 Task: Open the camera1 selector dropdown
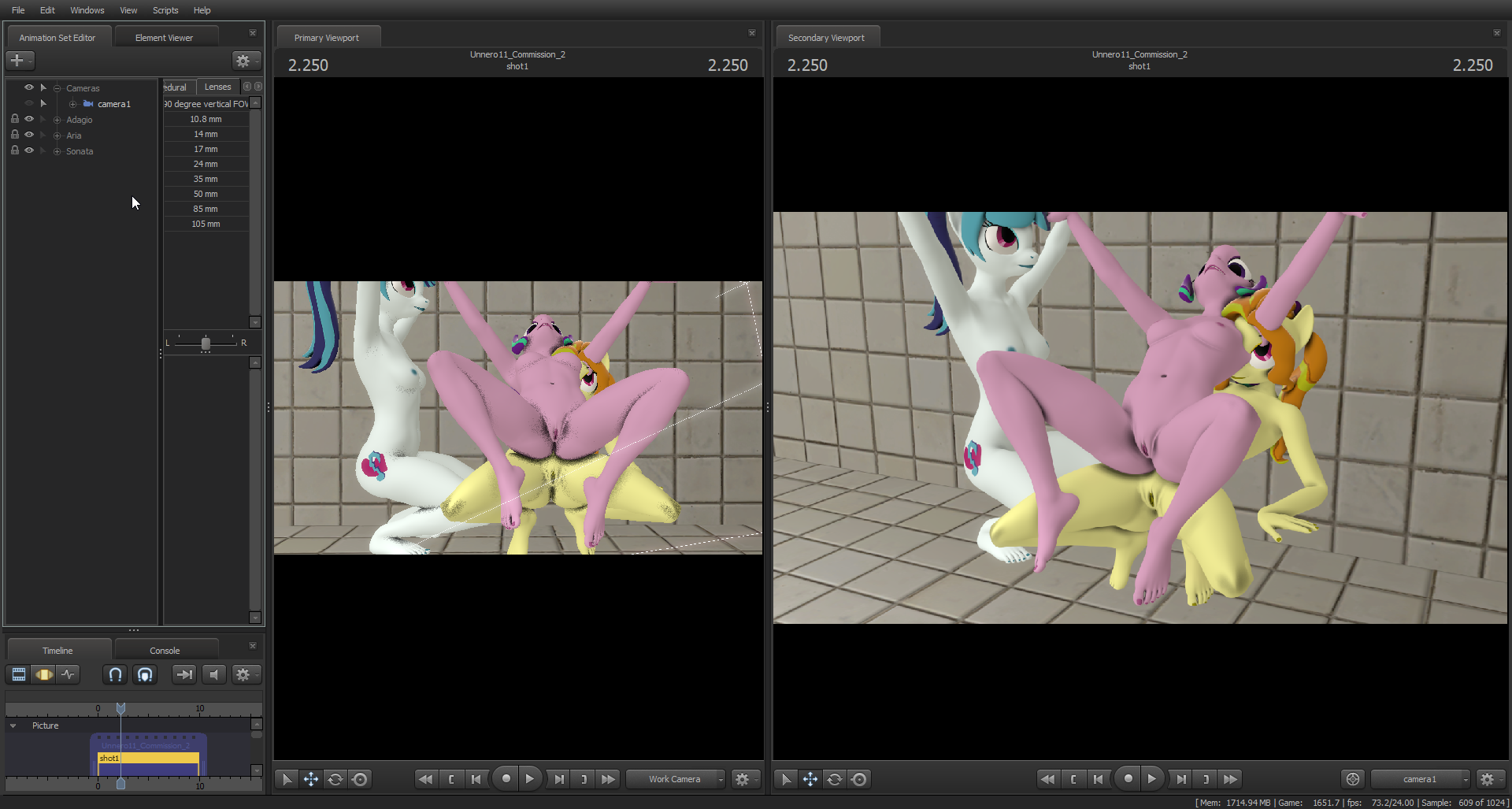[x=1420, y=779]
